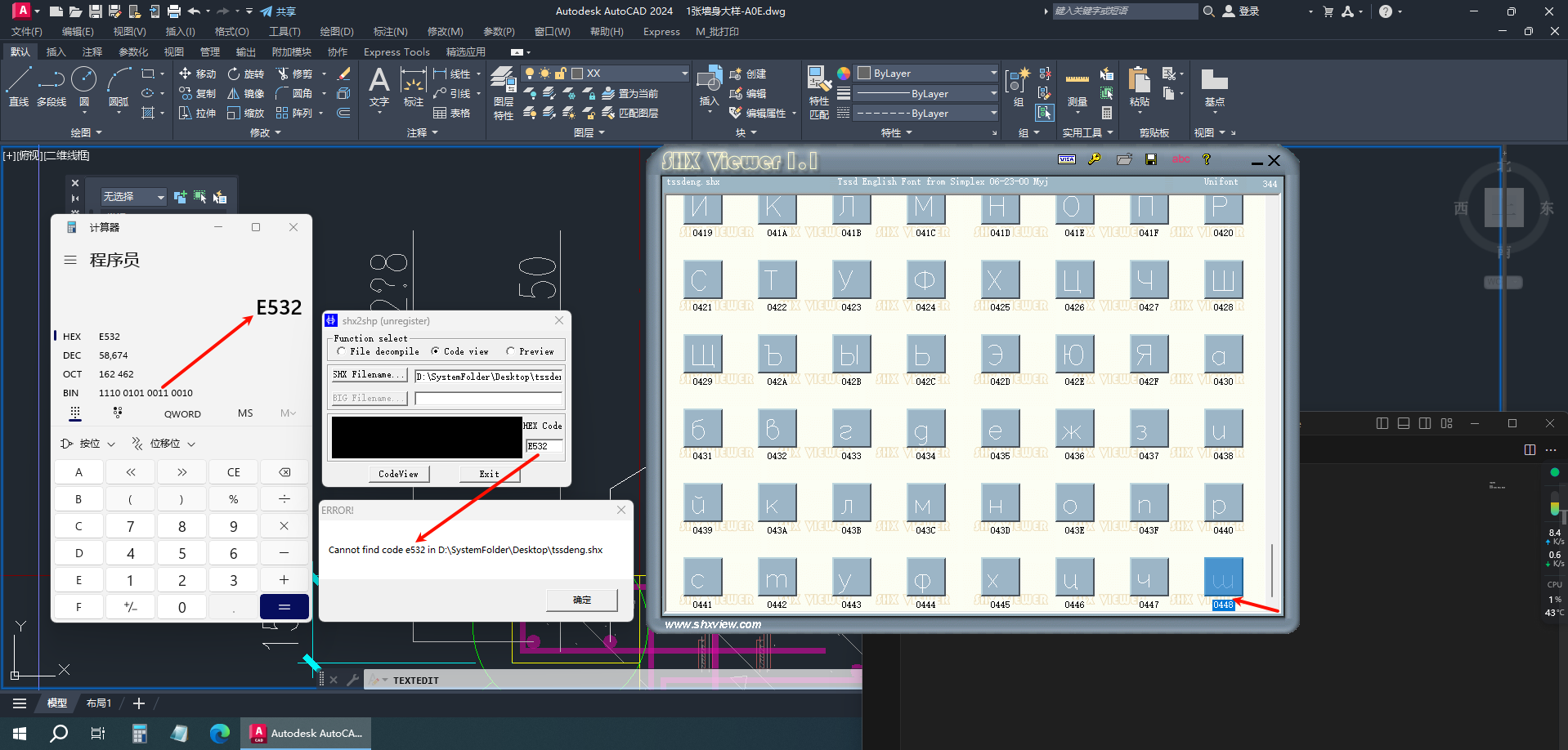1568x750 pixels.
Task: Open the object color wheel in Properties panel
Action: coord(844,74)
